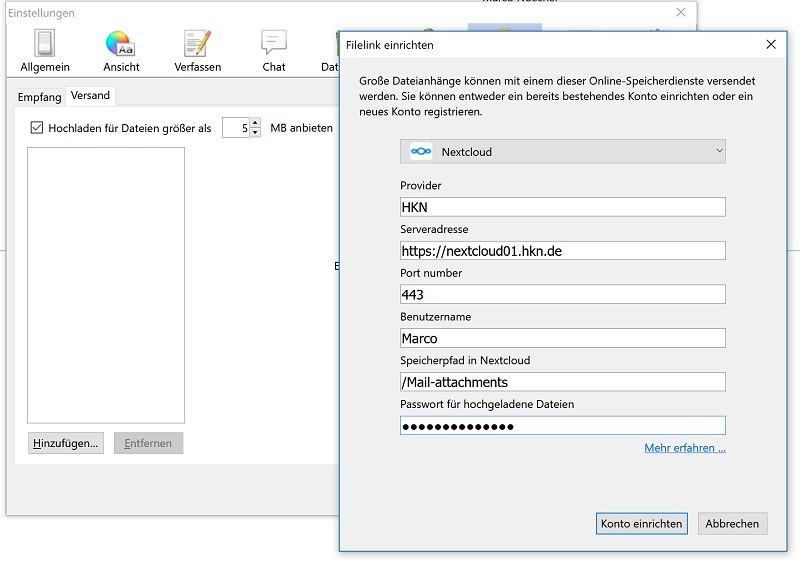
Task: Click the Benutzername field with Marco
Action: (563, 338)
